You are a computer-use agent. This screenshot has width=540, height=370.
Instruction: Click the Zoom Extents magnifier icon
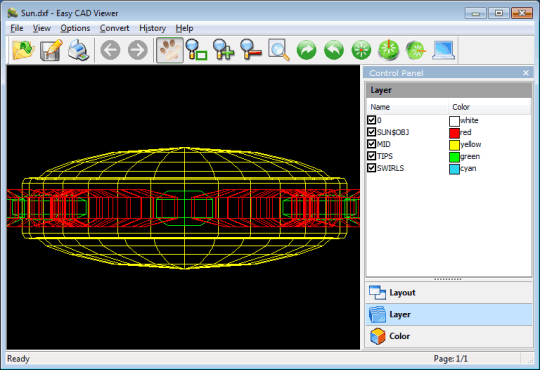click(x=279, y=50)
